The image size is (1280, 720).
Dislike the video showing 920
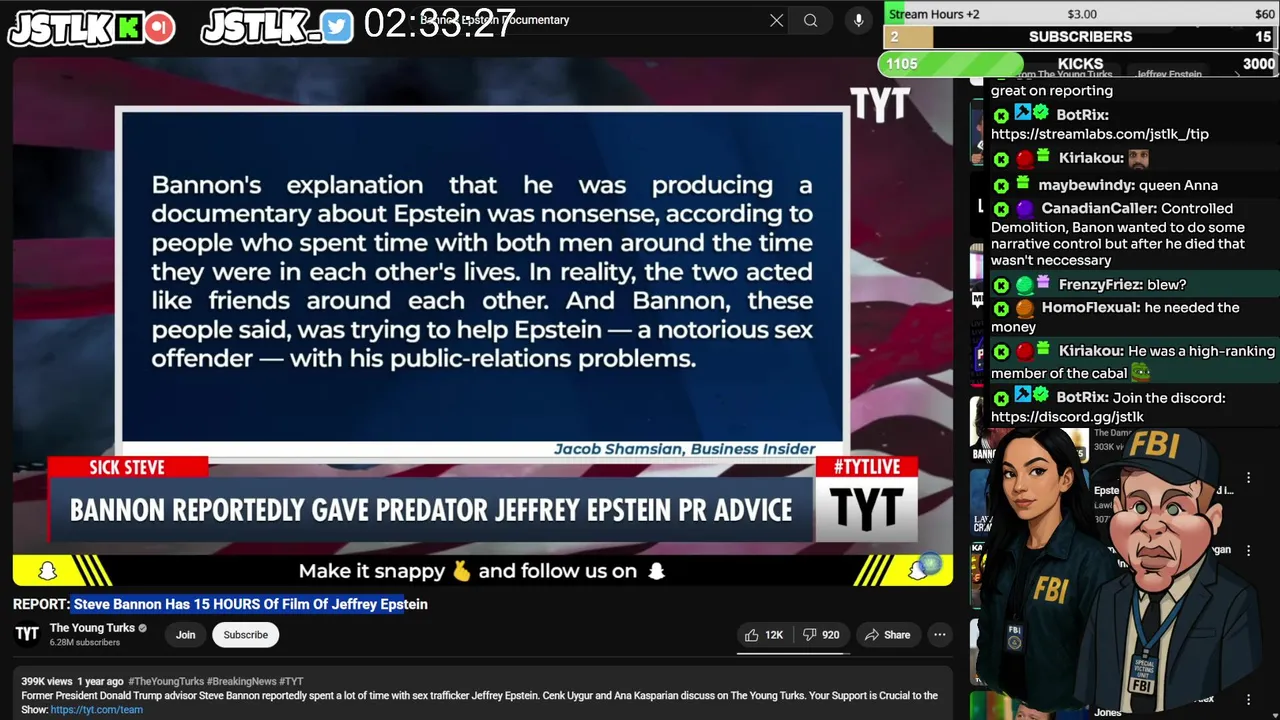tap(822, 635)
